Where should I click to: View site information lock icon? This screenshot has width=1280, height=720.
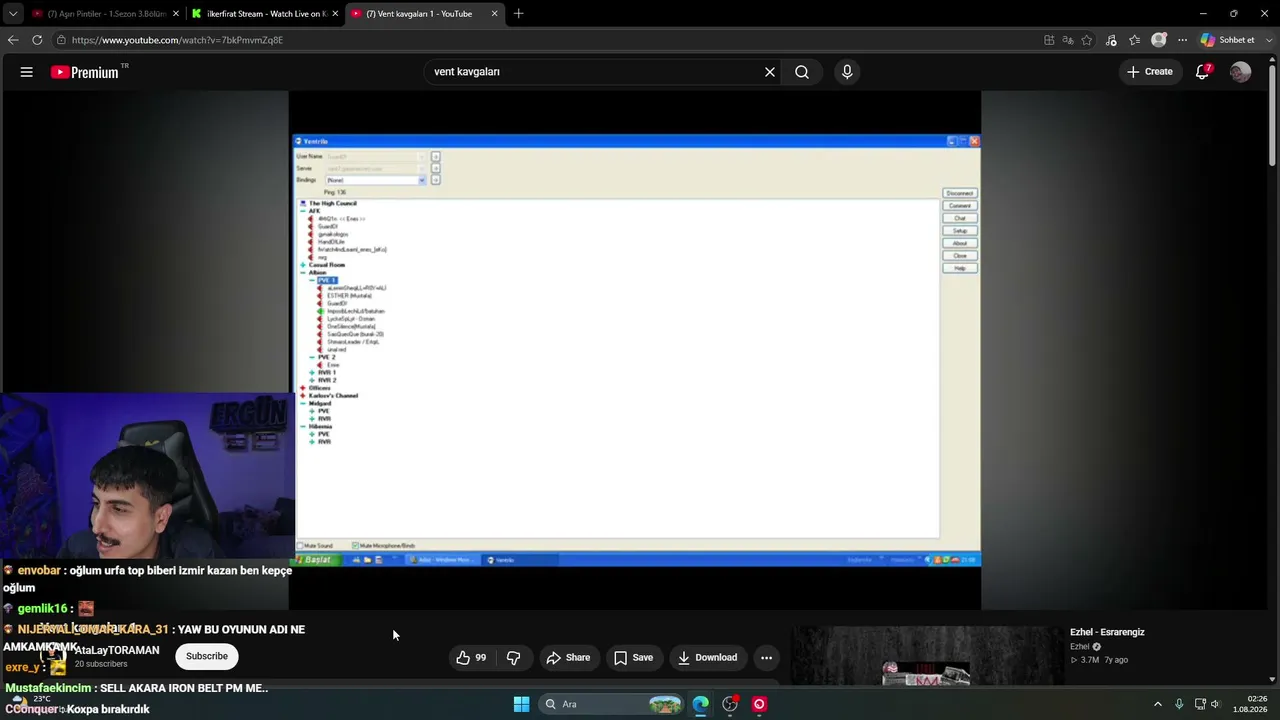(61, 40)
